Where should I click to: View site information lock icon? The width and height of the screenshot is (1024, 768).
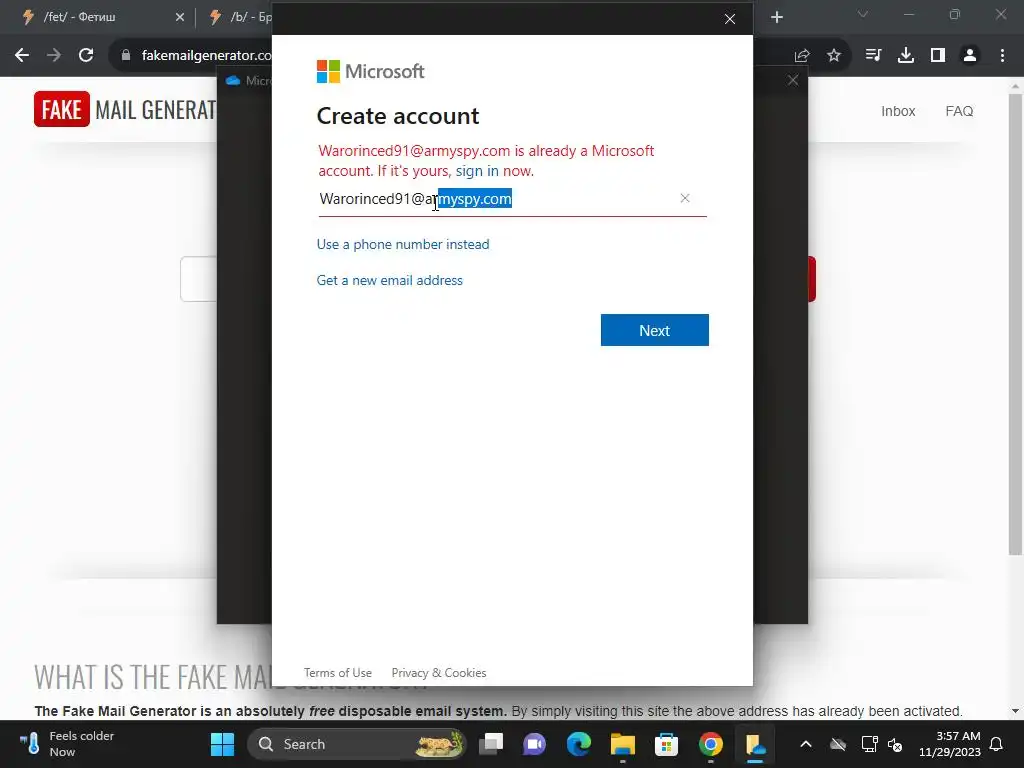tap(126, 56)
